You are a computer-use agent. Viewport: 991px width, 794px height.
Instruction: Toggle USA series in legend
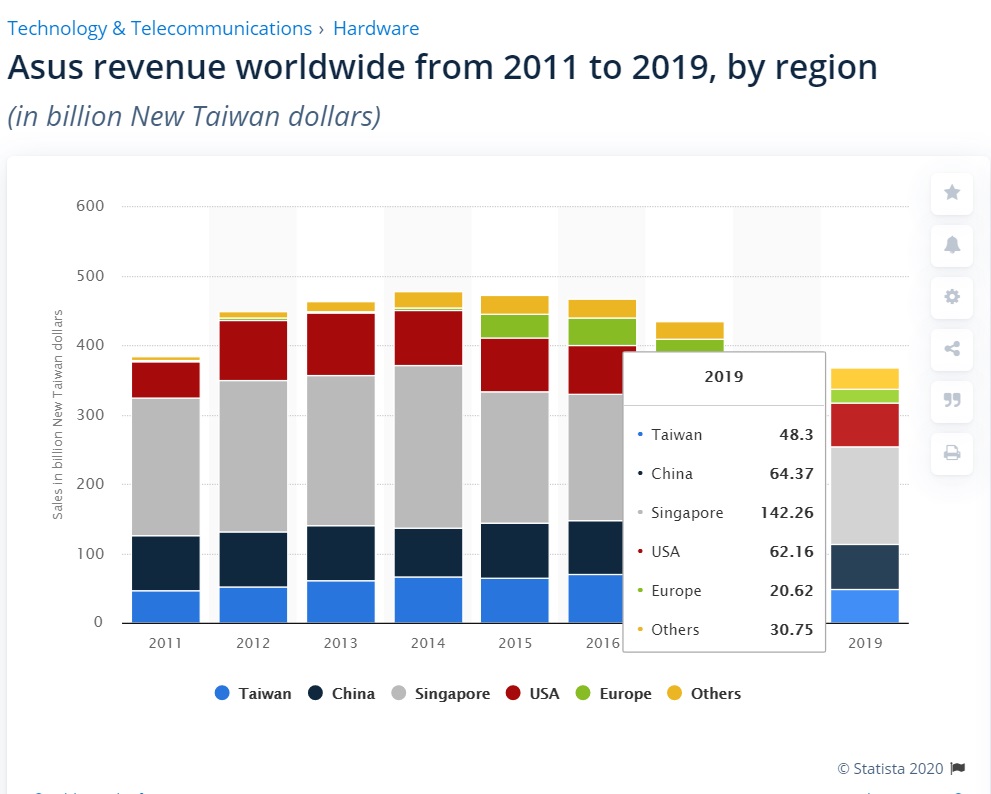(x=533, y=693)
